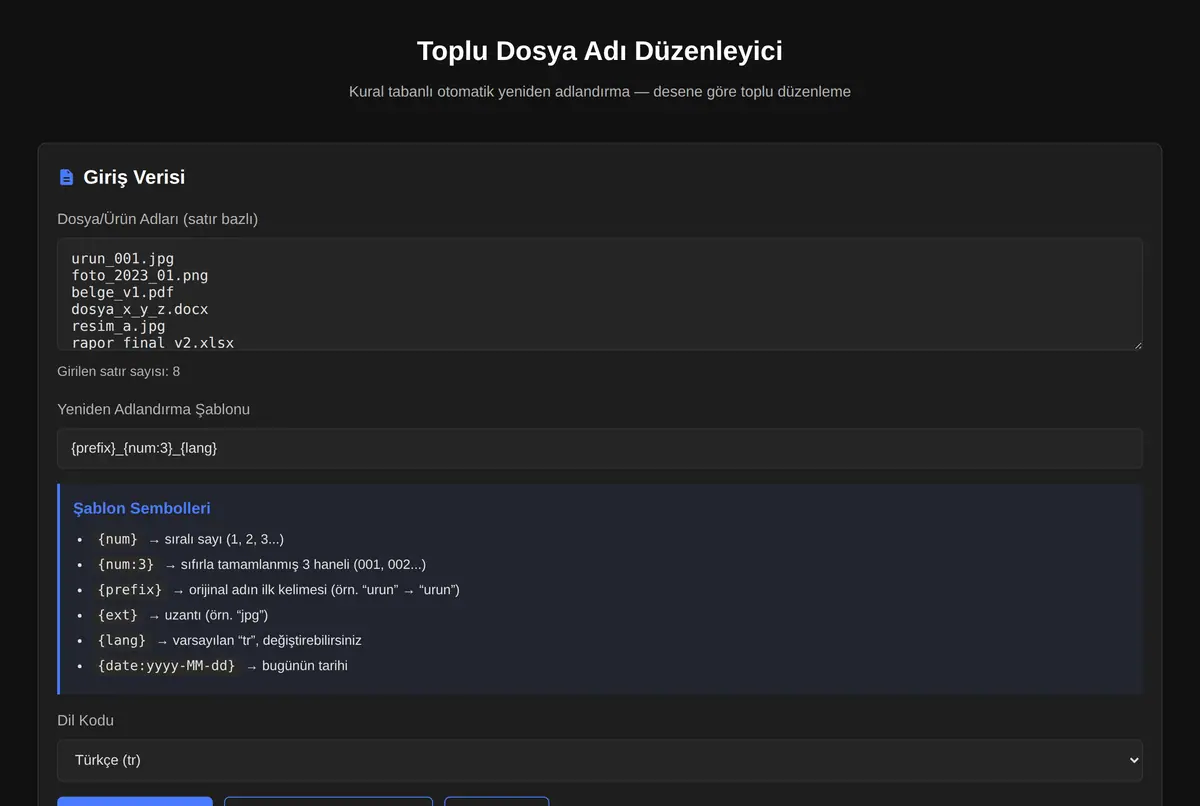Image resolution: width=1200 pixels, height=806 pixels.
Task: Click the Dil Kodu label
Action: pyautogui.click(x=86, y=720)
